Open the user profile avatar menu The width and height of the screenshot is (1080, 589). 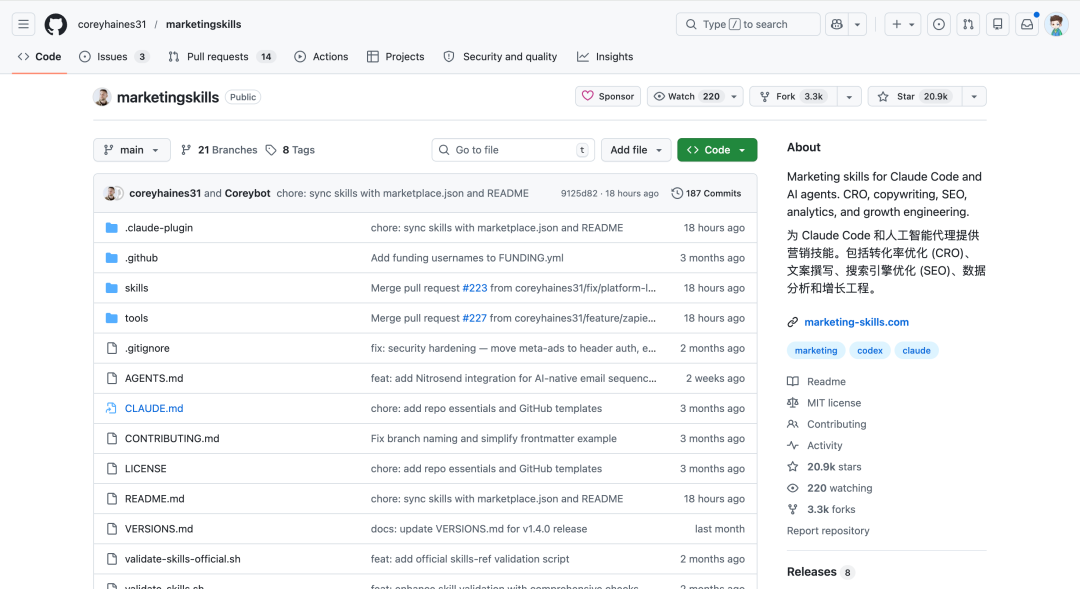1056,24
